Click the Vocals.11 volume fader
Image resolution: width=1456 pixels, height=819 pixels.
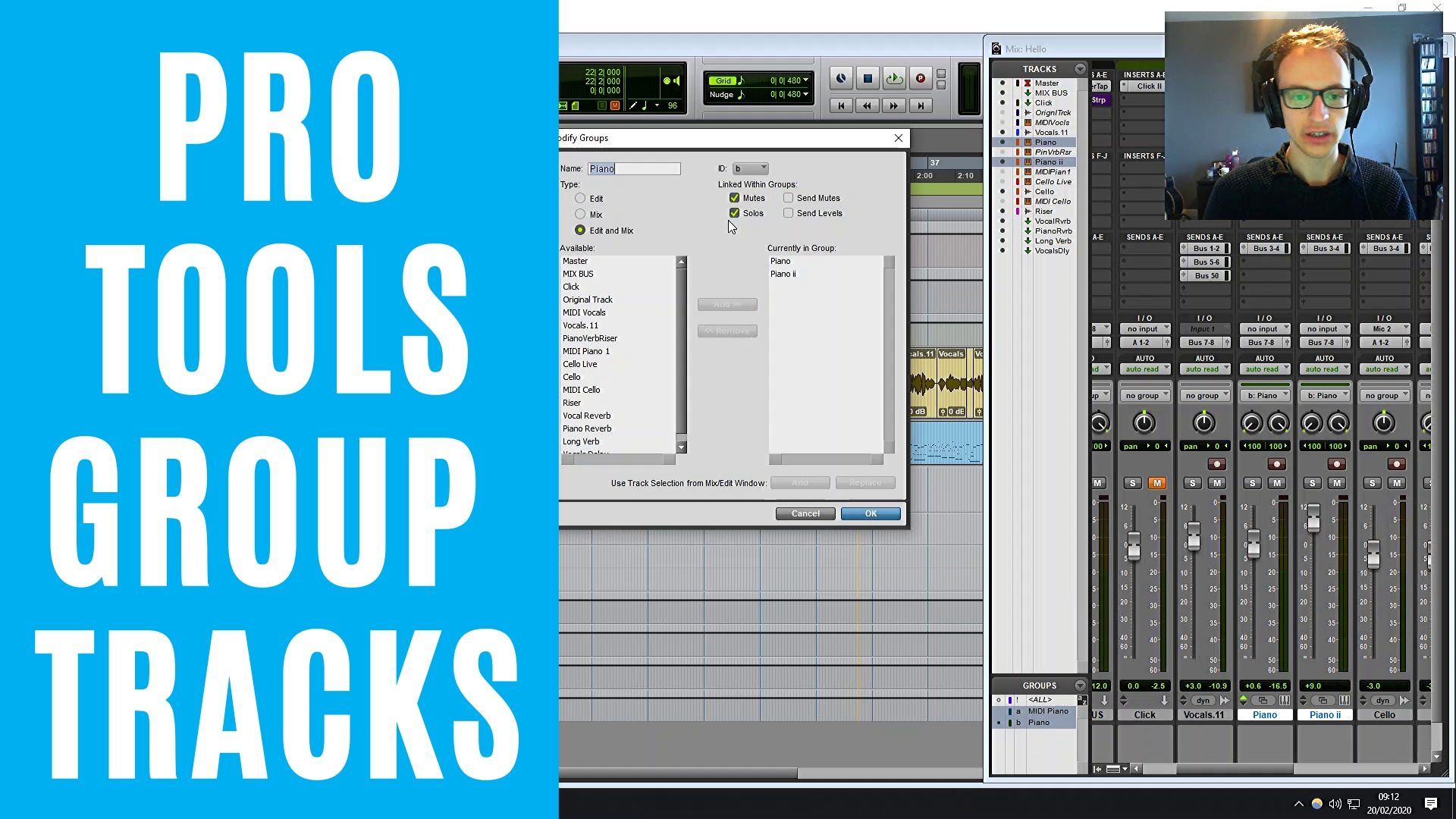pos(1194,536)
